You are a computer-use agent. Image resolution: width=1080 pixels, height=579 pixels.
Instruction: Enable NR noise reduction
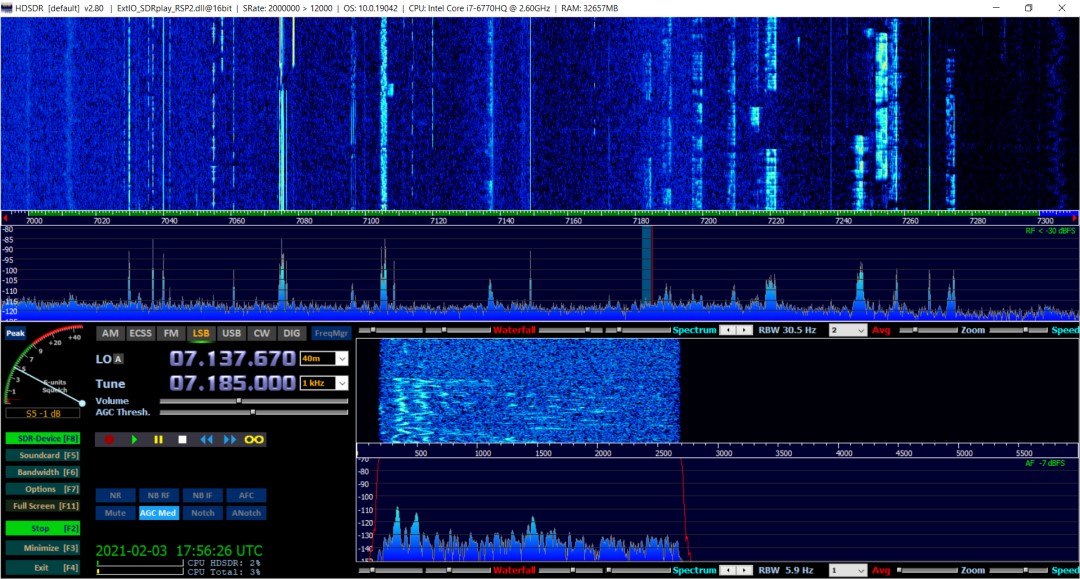pyautogui.click(x=116, y=495)
